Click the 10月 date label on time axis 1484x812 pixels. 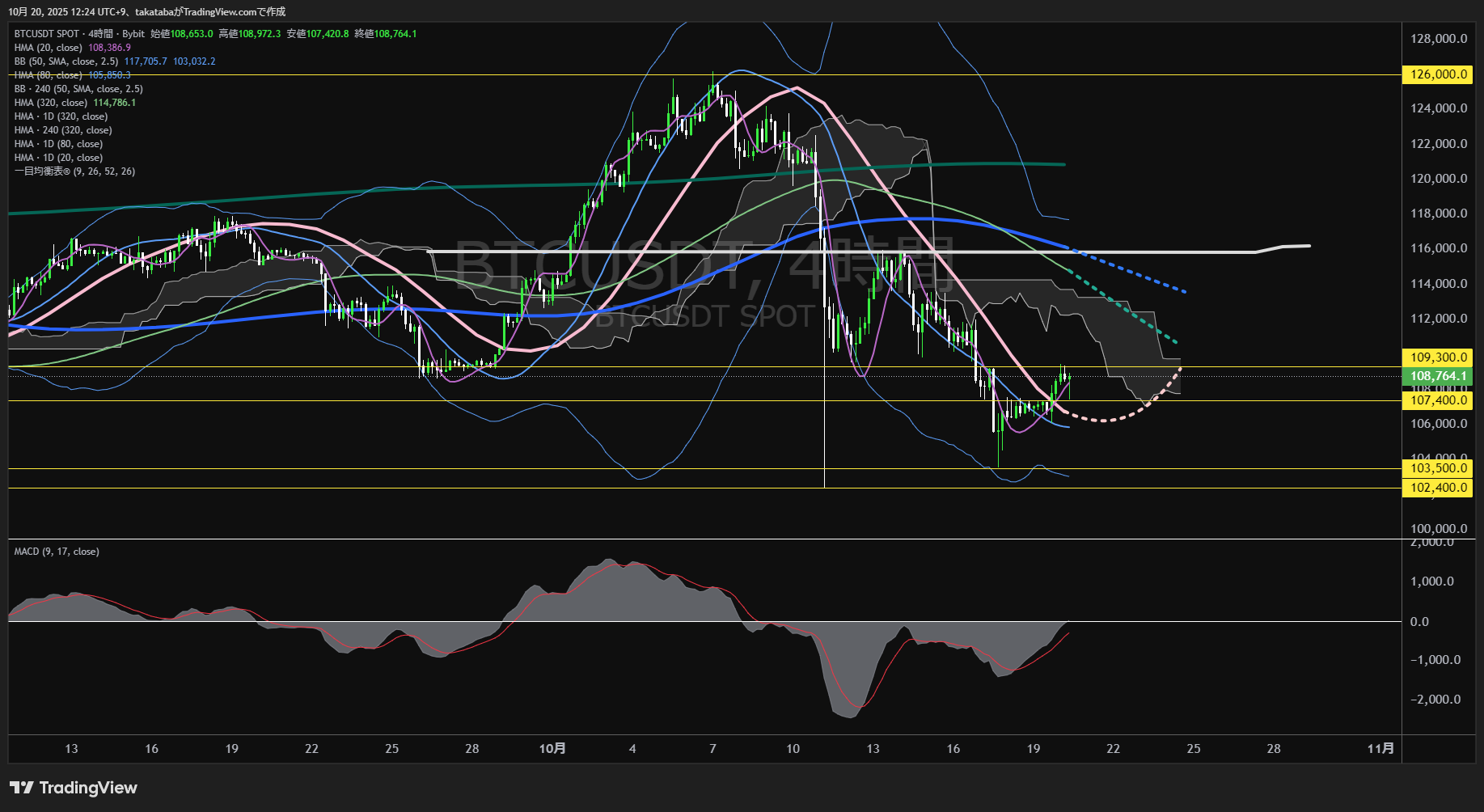[552, 749]
